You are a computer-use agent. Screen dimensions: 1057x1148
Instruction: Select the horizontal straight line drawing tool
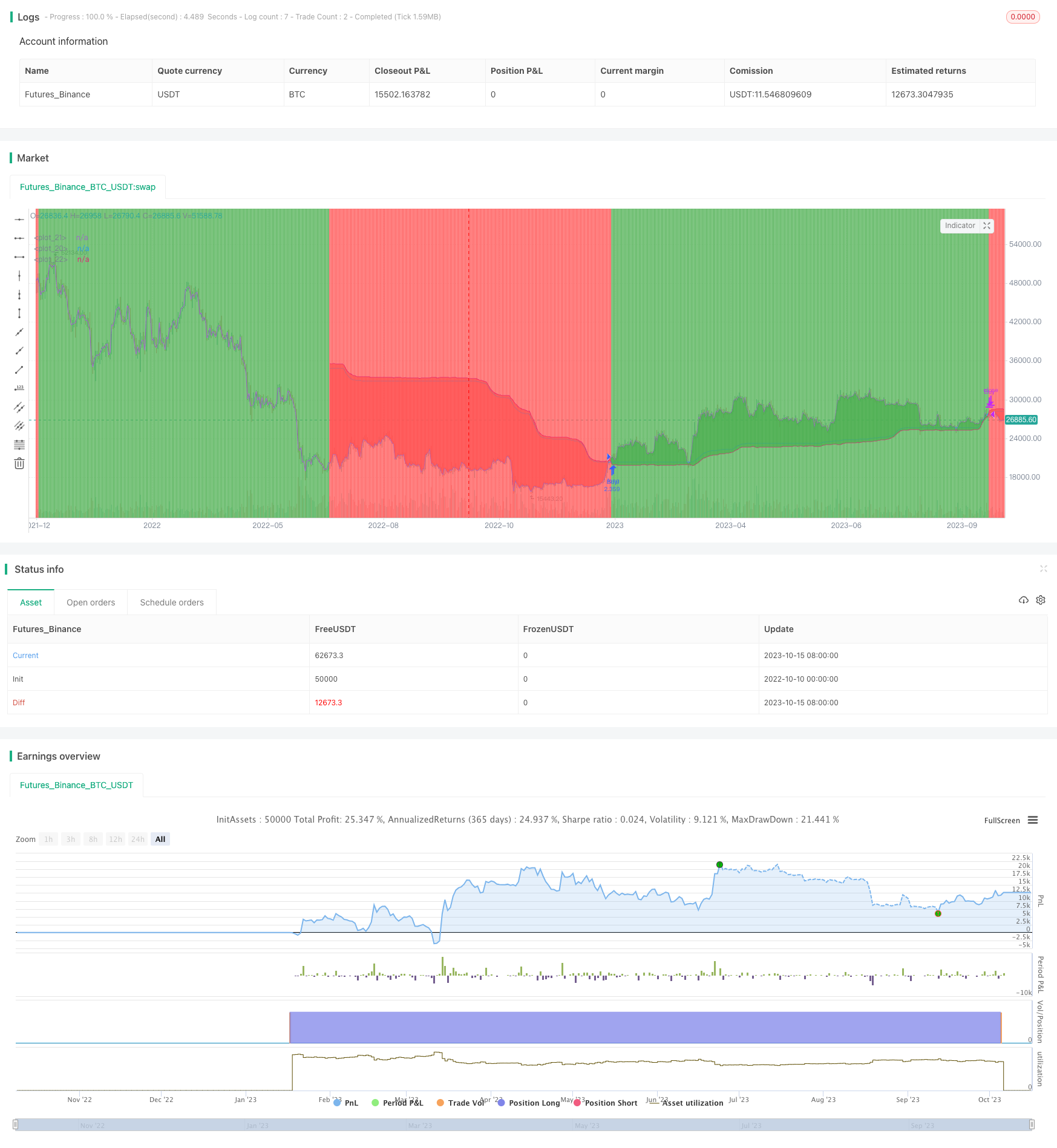pos(19,219)
